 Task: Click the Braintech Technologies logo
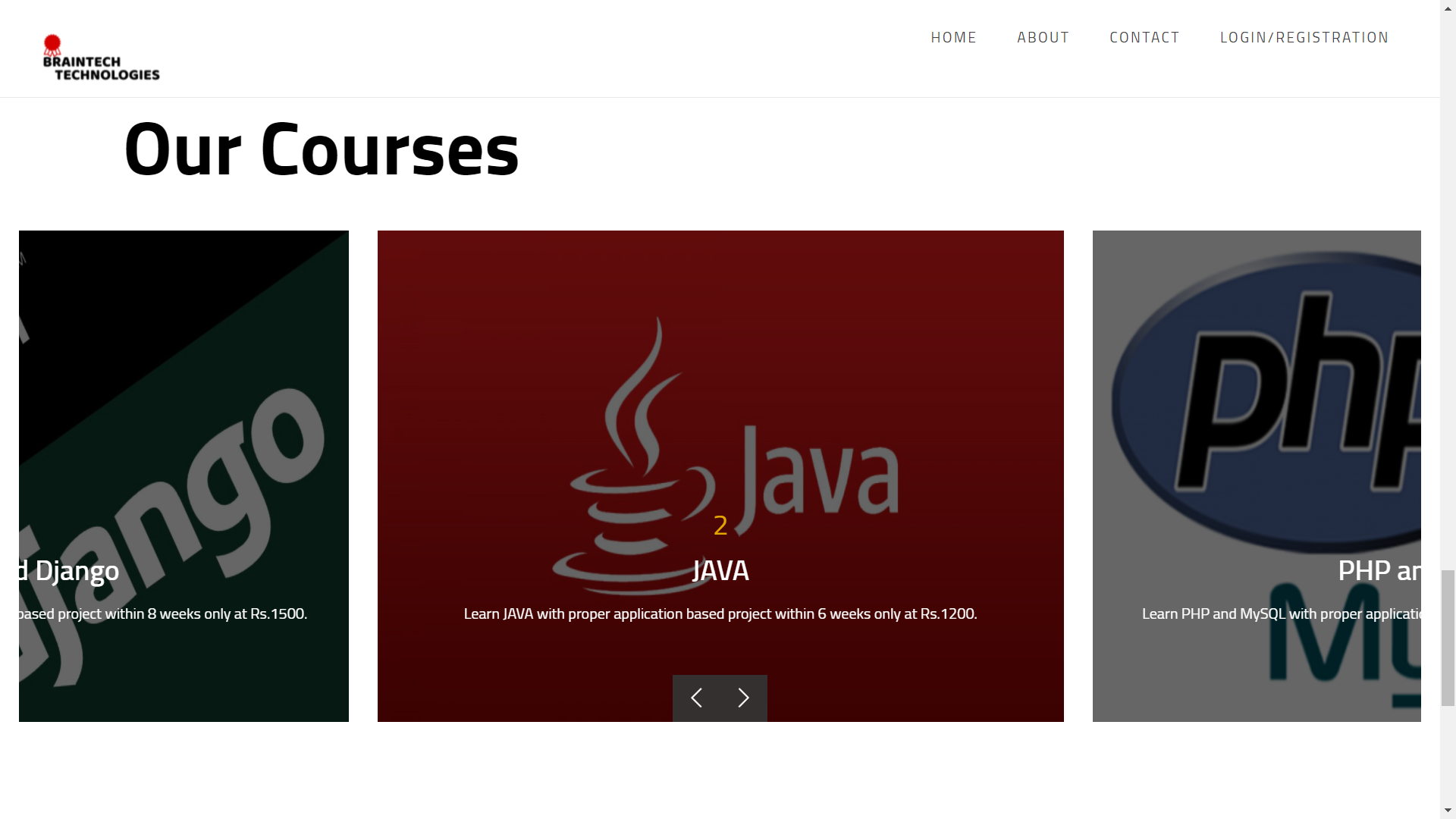101,58
